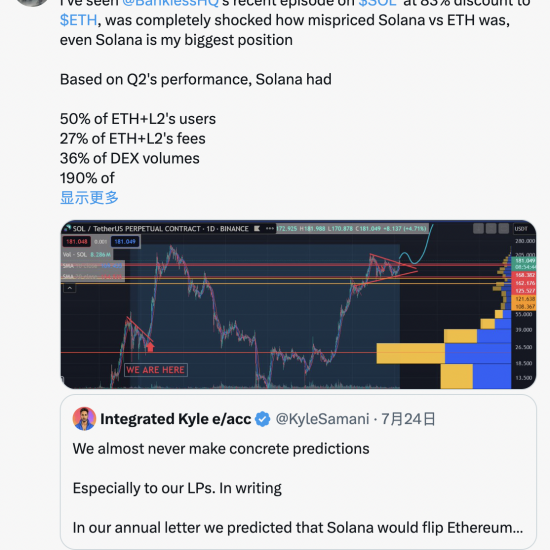Viewport: 550px width, 550px height.
Task: Open the @KyleSamani handle
Action: click(322, 419)
